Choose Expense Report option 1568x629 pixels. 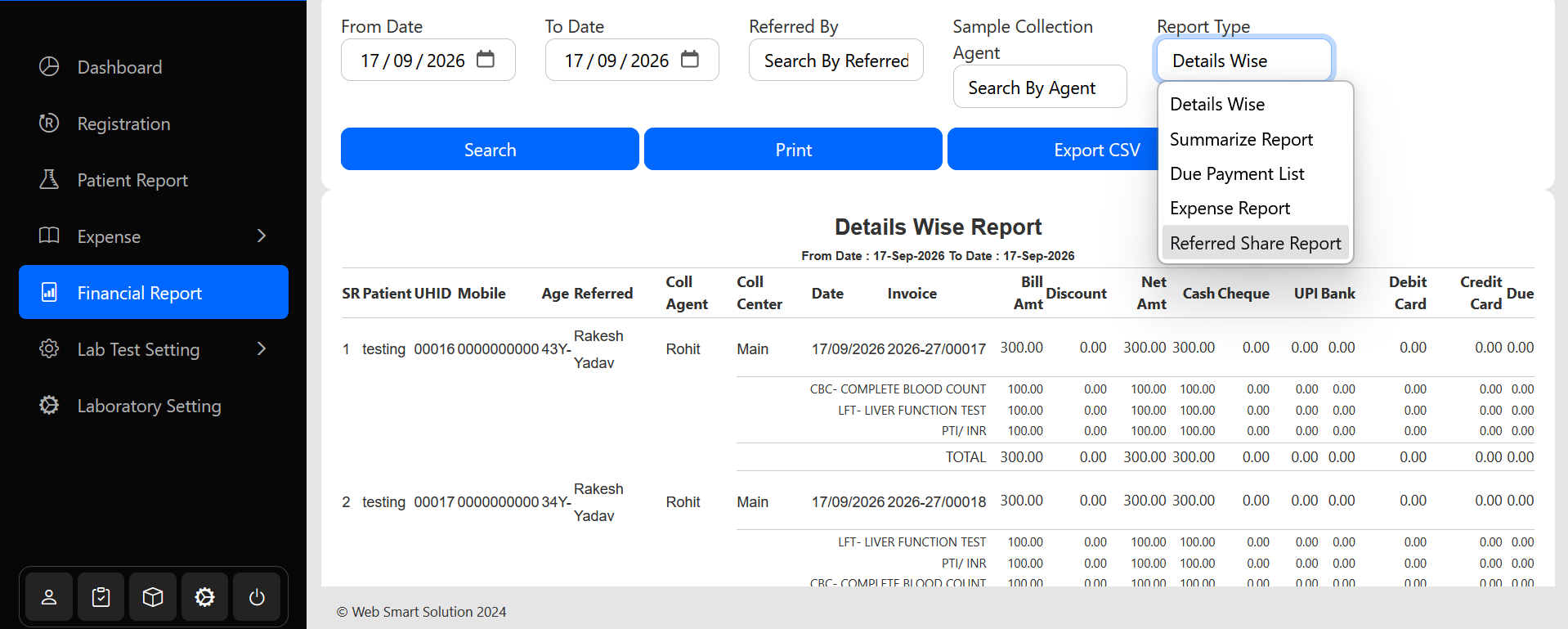pyautogui.click(x=1256, y=208)
